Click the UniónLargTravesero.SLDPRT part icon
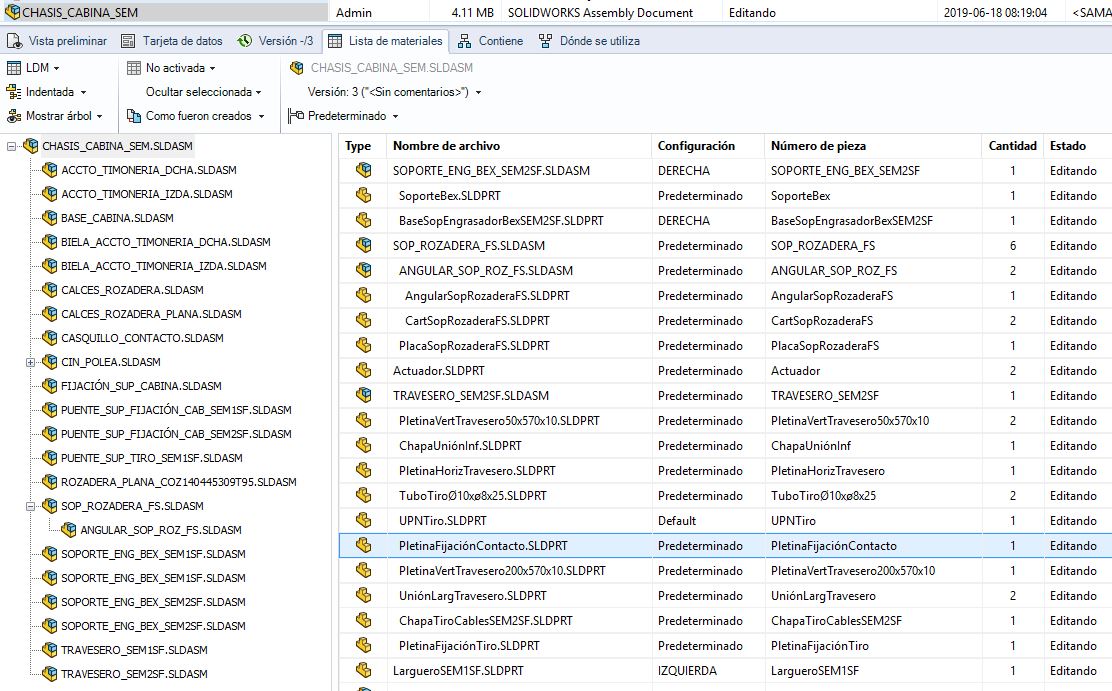The width and height of the screenshot is (1112, 691). tap(364, 595)
